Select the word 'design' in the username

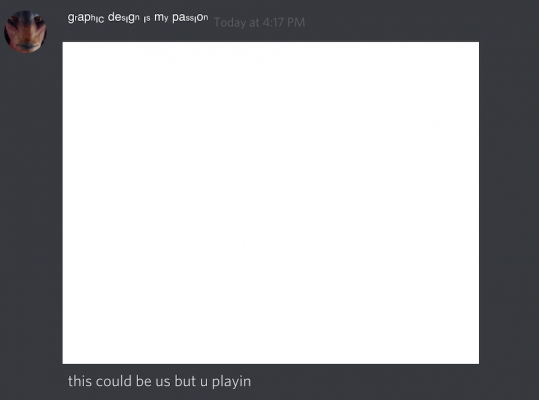pyautogui.click(x=124, y=18)
